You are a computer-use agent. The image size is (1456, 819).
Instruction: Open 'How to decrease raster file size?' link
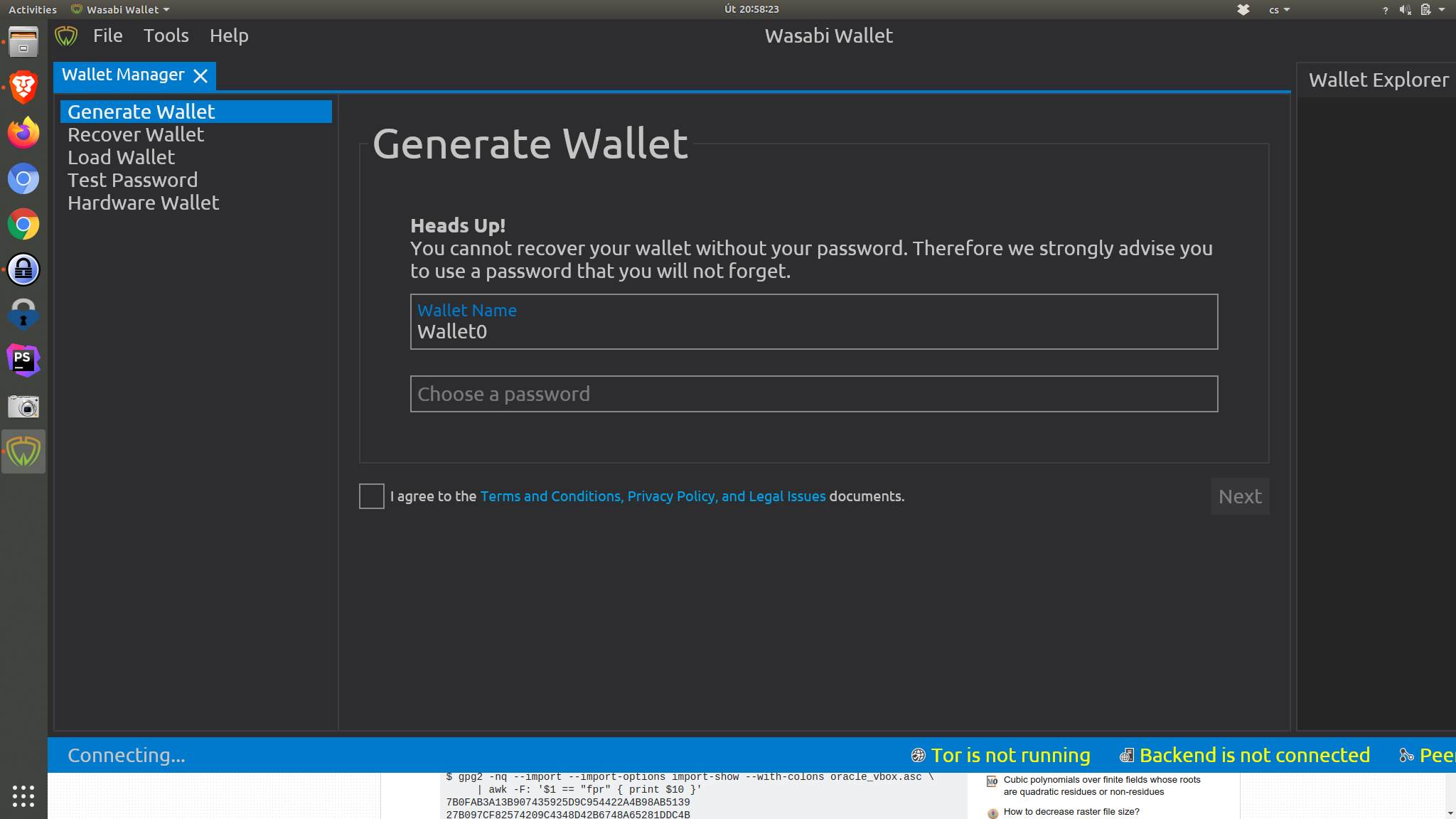coord(1071,811)
